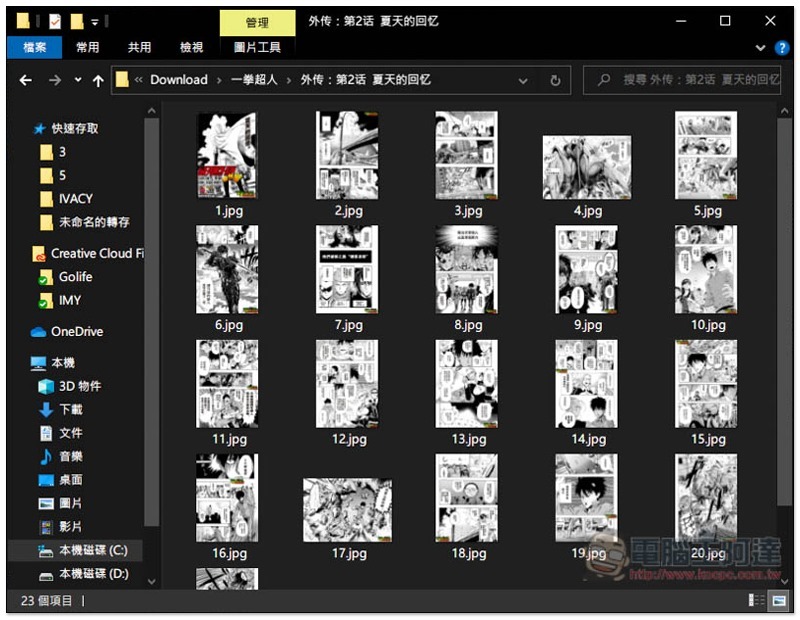The width and height of the screenshot is (800, 620).
Task: Click the 16.jpg file name
Action: (x=230, y=554)
